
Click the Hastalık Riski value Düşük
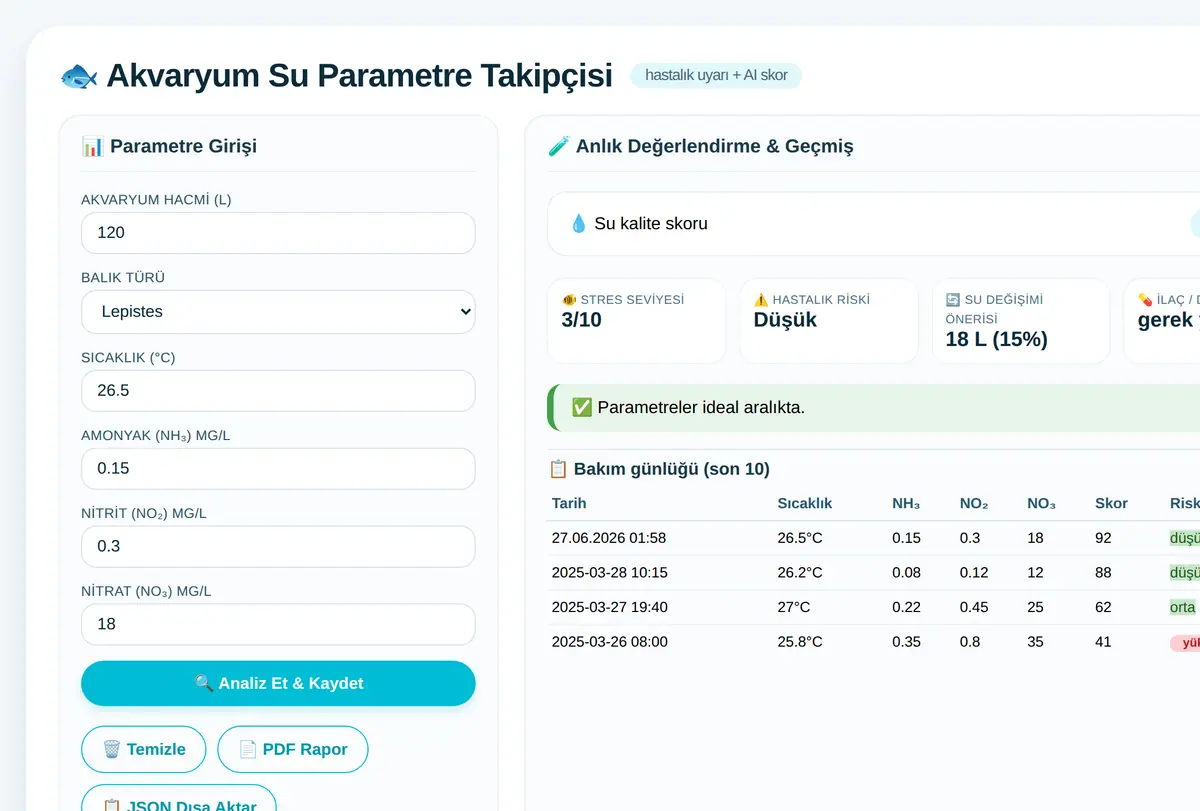[785, 320]
